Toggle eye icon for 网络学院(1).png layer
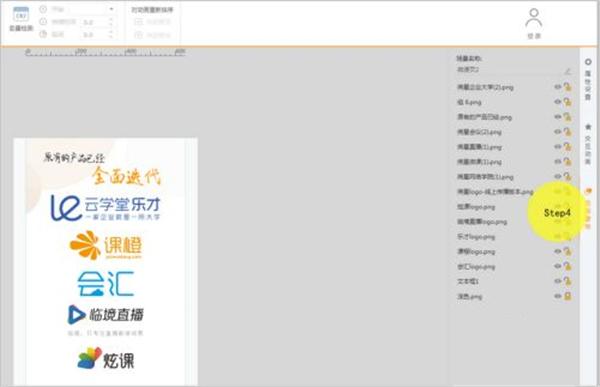Screen dimensions: 600x387 558,177
